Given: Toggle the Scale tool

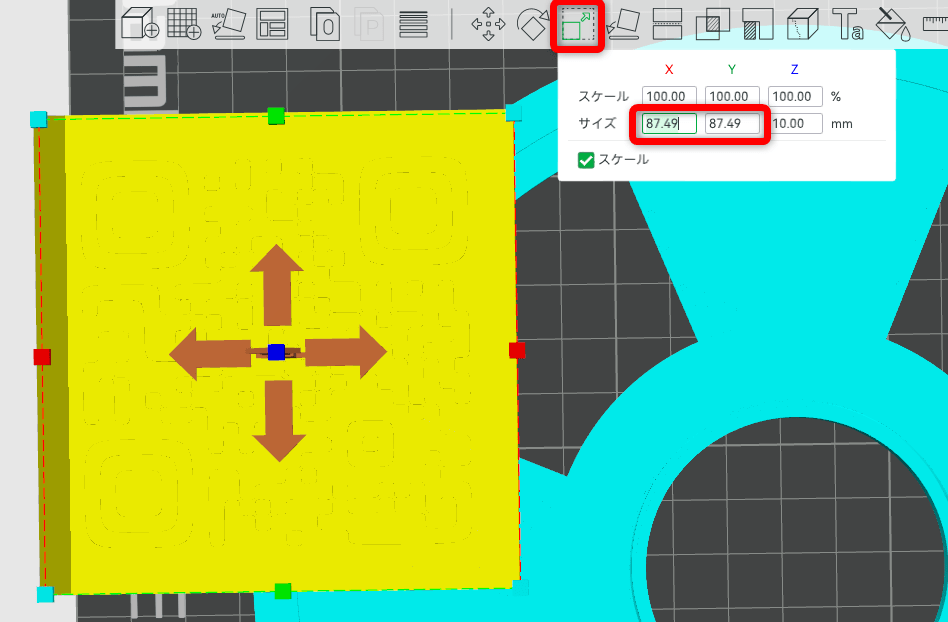Looking at the screenshot, I should [x=577, y=25].
